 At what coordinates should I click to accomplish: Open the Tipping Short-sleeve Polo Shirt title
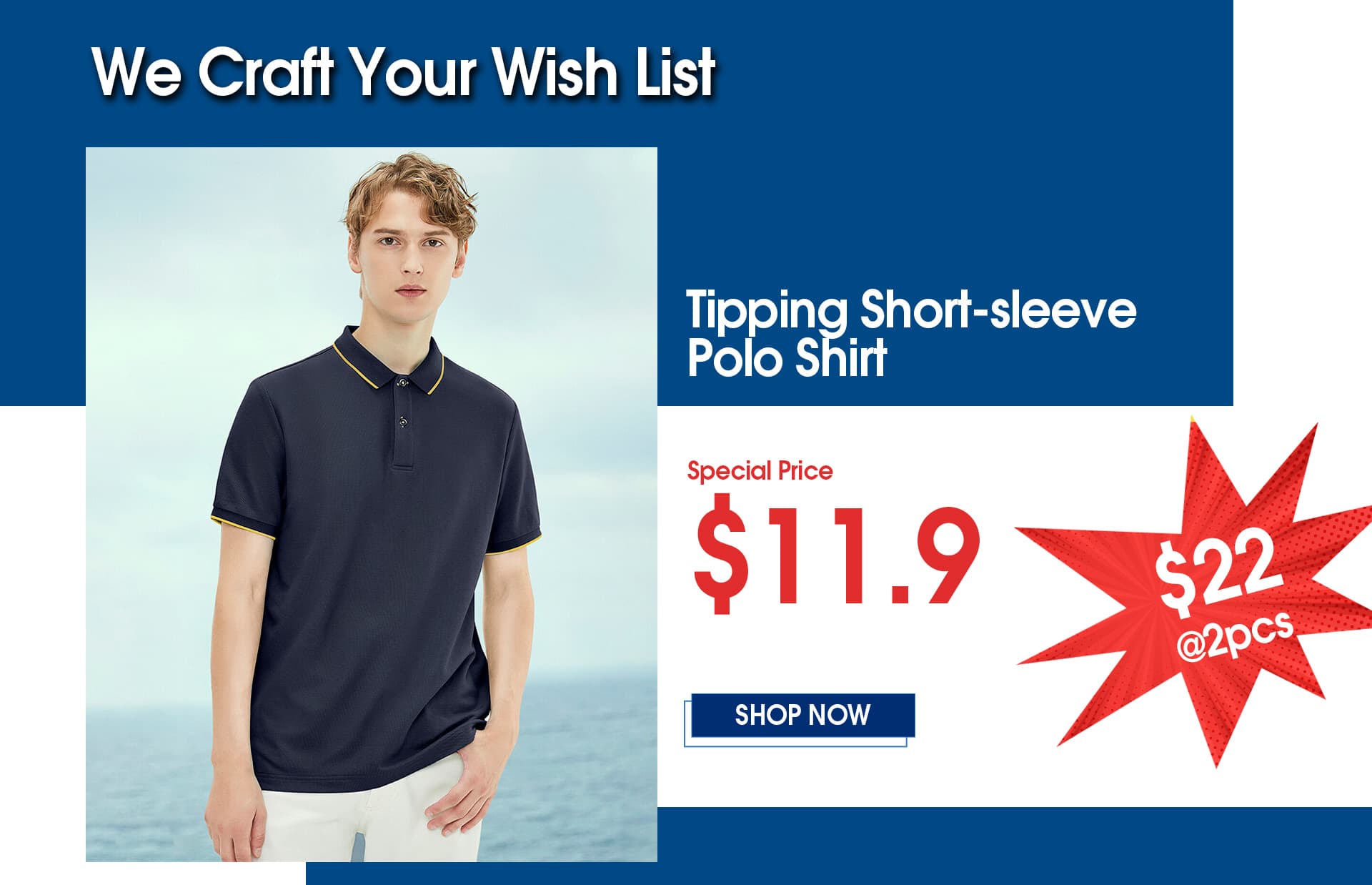[x=911, y=332]
